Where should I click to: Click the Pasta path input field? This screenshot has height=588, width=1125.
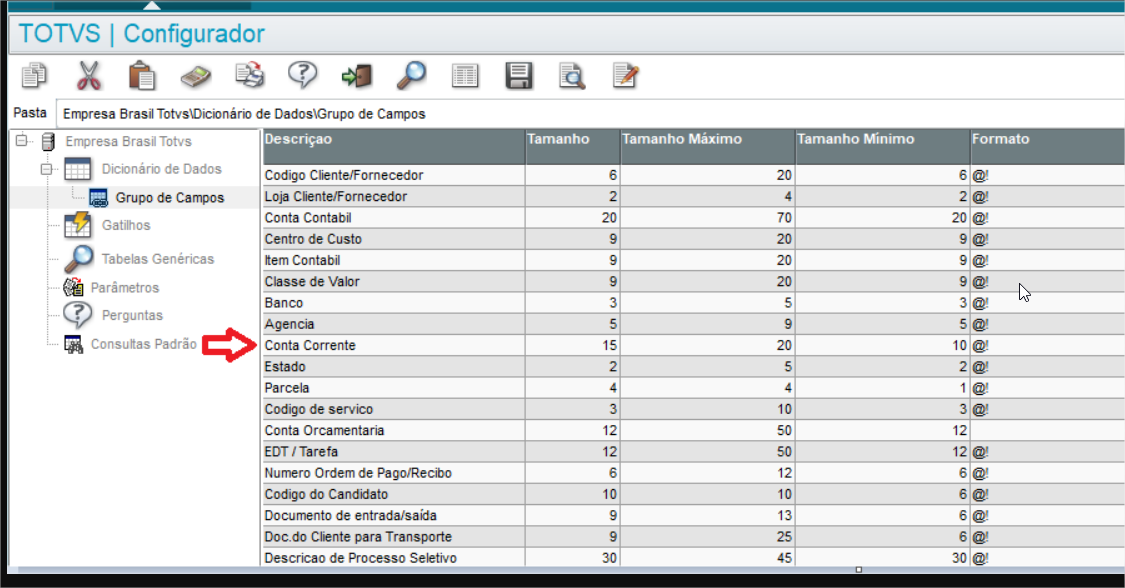click(x=590, y=113)
